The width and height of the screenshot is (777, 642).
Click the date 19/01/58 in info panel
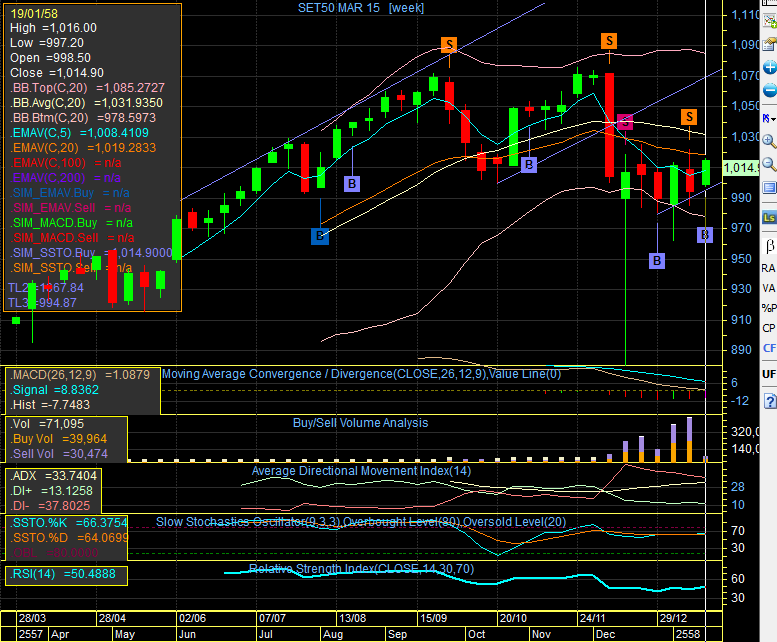click(x=34, y=13)
